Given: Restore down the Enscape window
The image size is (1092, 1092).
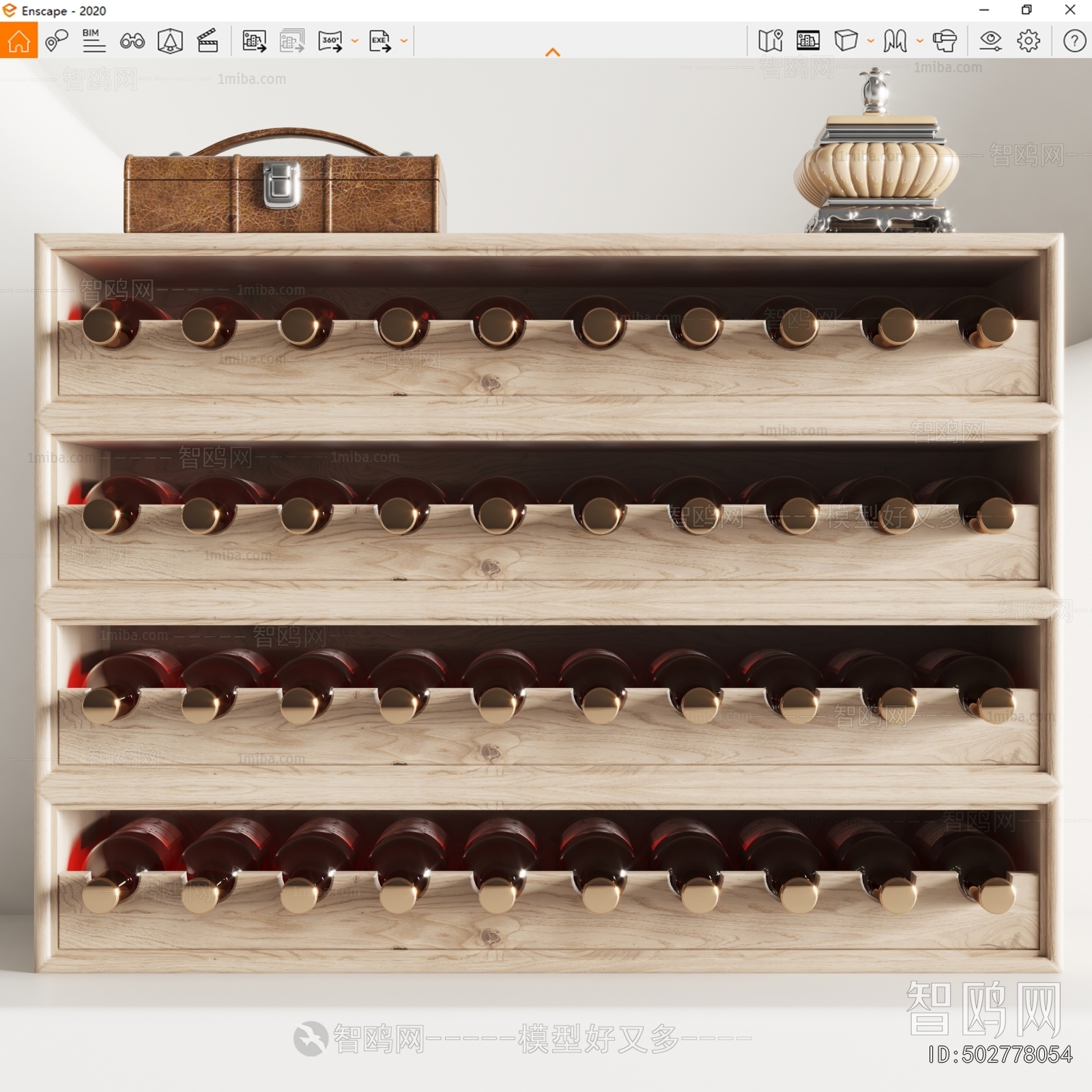Looking at the screenshot, I should (1026, 10).
